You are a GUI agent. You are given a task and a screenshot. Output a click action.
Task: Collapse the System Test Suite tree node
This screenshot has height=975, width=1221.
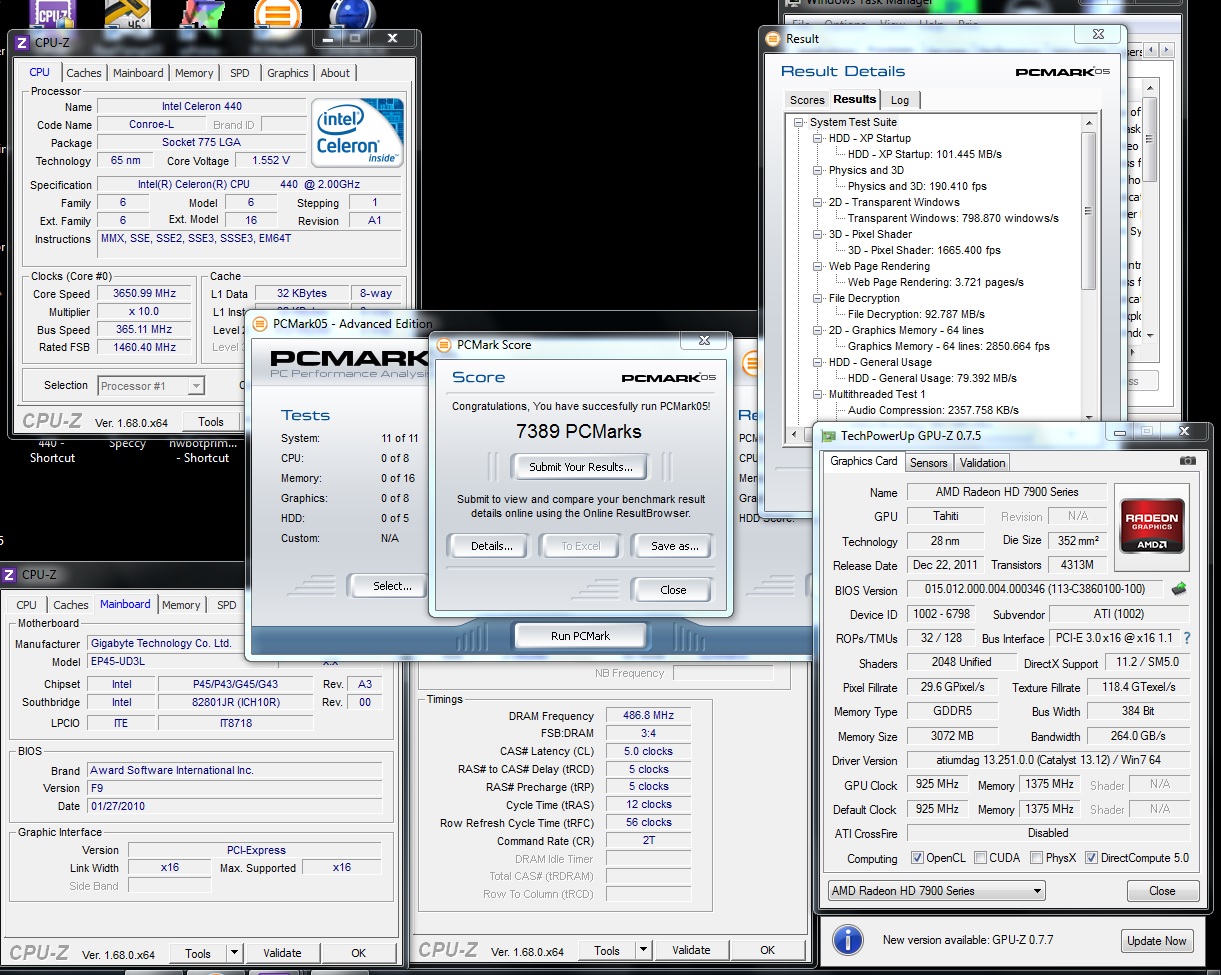pyautogui.click(x=799, y=123)
